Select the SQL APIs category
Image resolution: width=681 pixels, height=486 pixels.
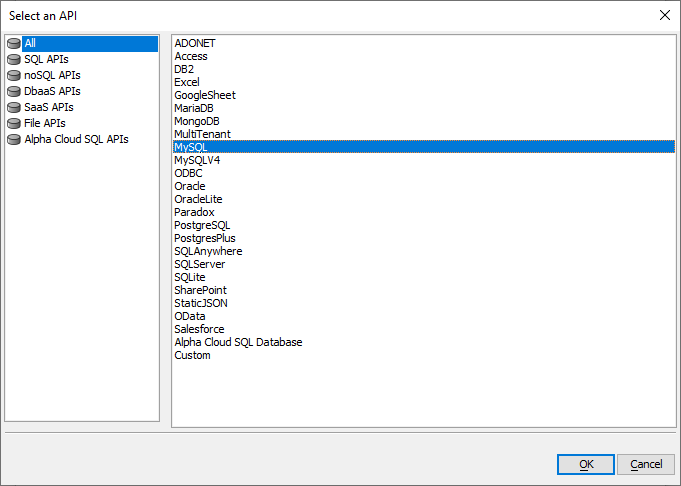tap(46, 60)
